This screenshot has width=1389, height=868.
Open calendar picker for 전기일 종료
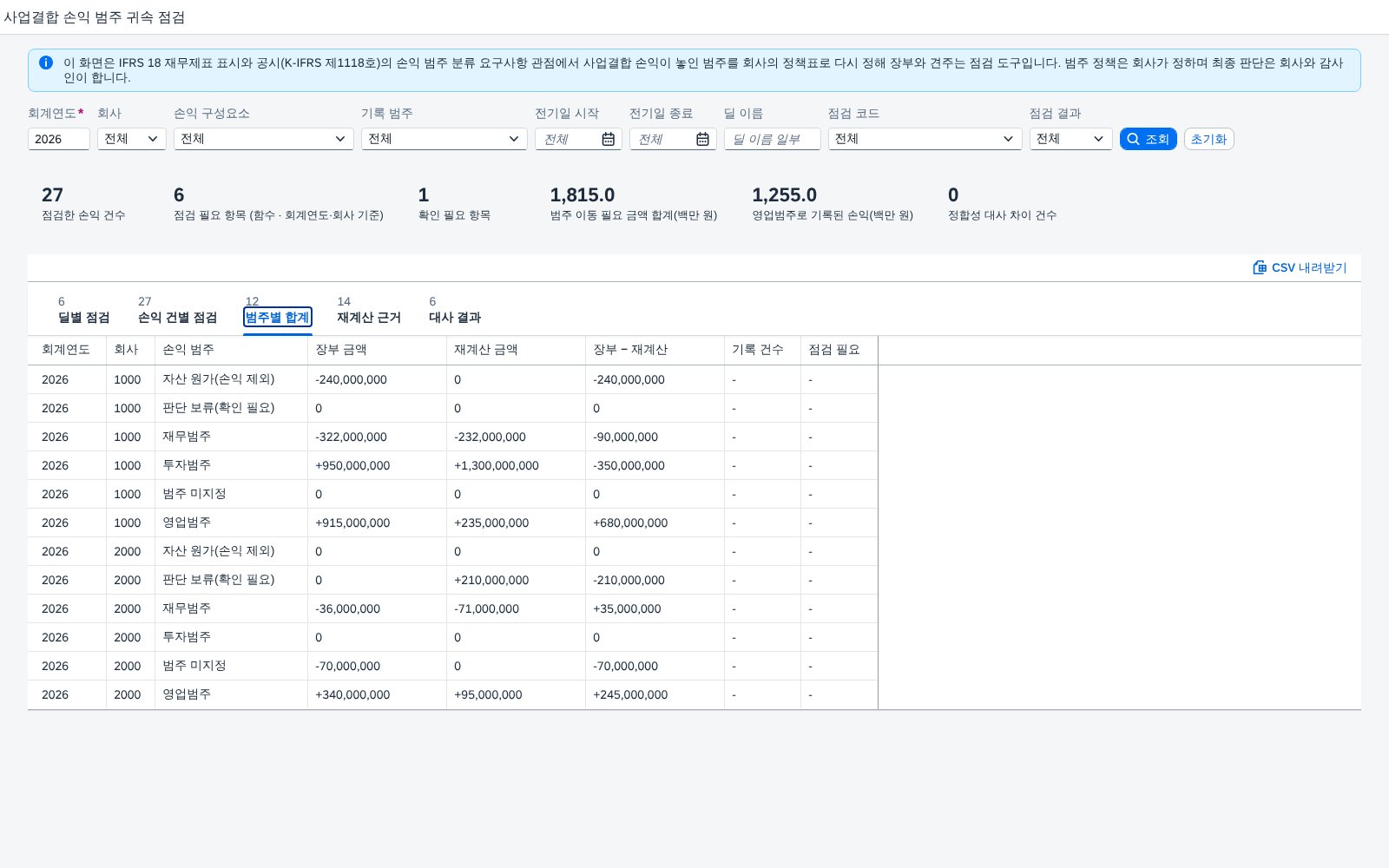(703, 139)
